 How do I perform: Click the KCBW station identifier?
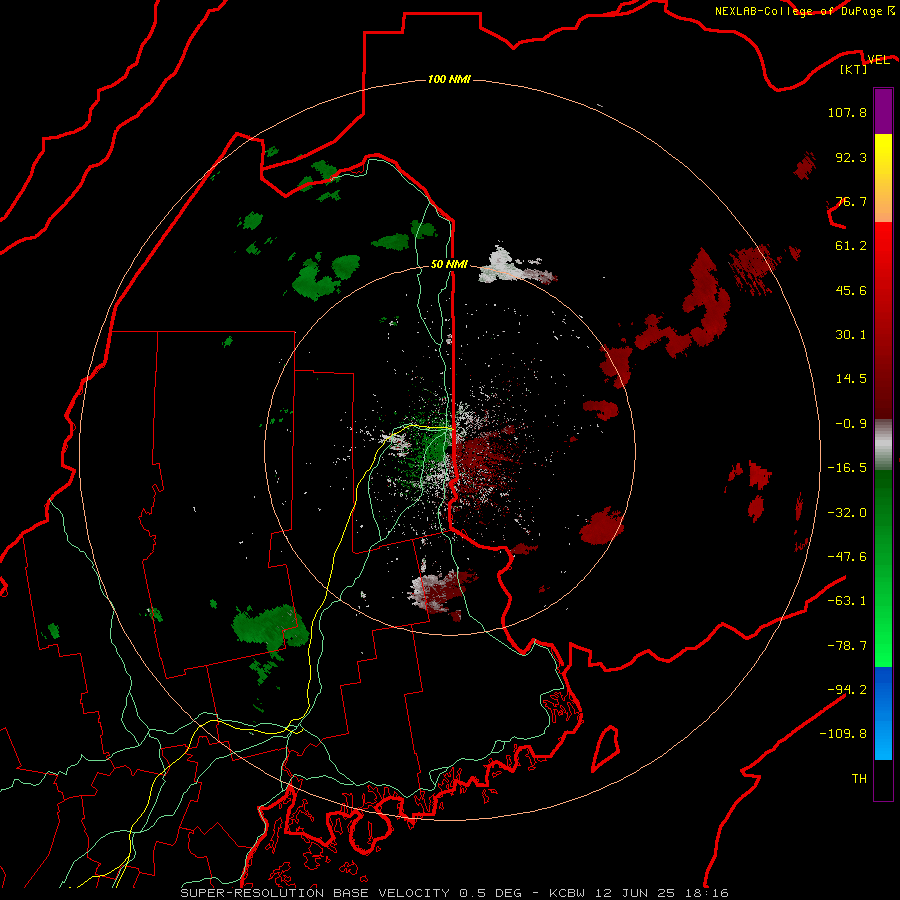[x=568, y=893]
